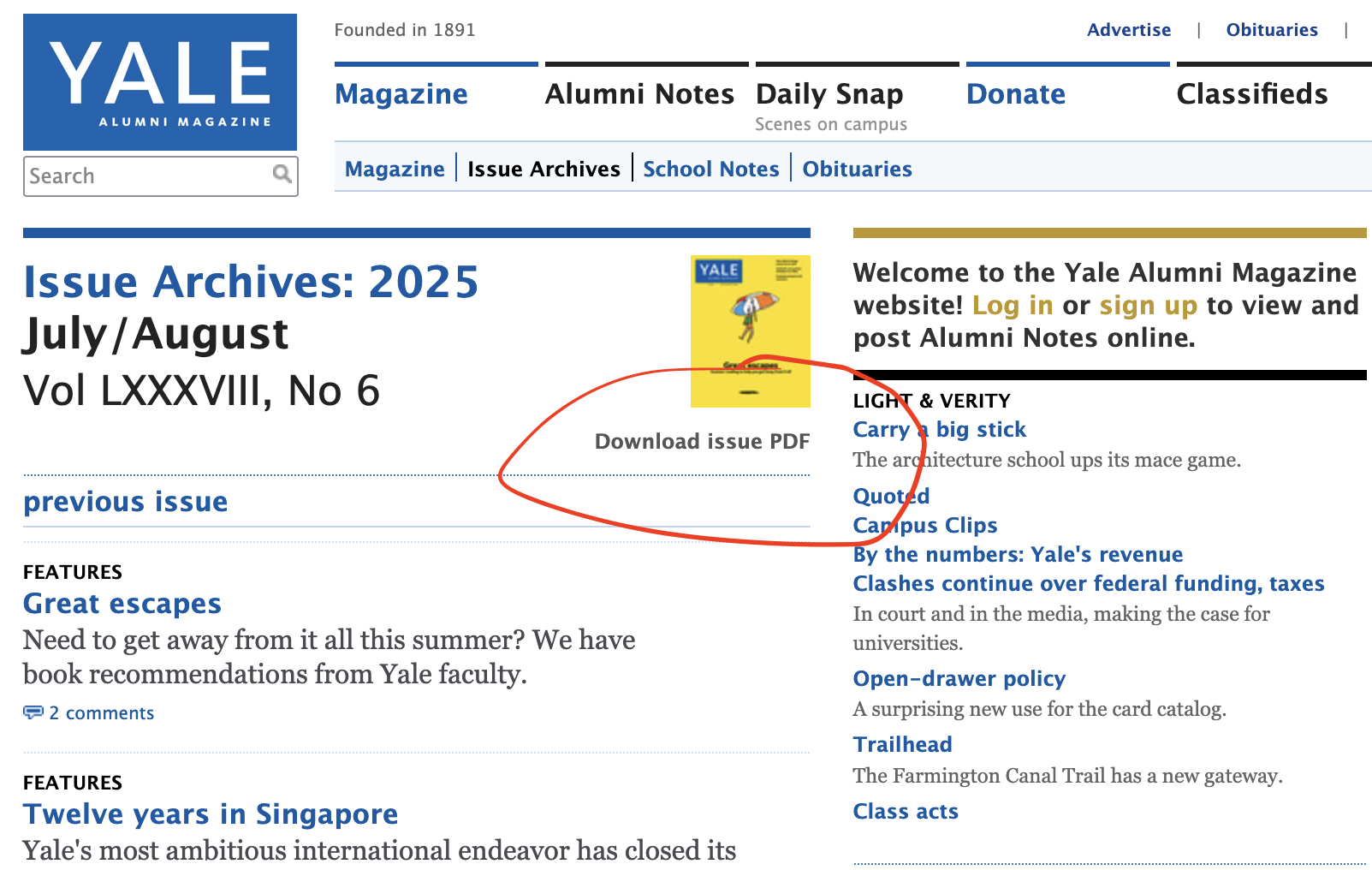Go to the previous issue
Viewport: 1372px width, 870px height.
[x=126, y=502]
